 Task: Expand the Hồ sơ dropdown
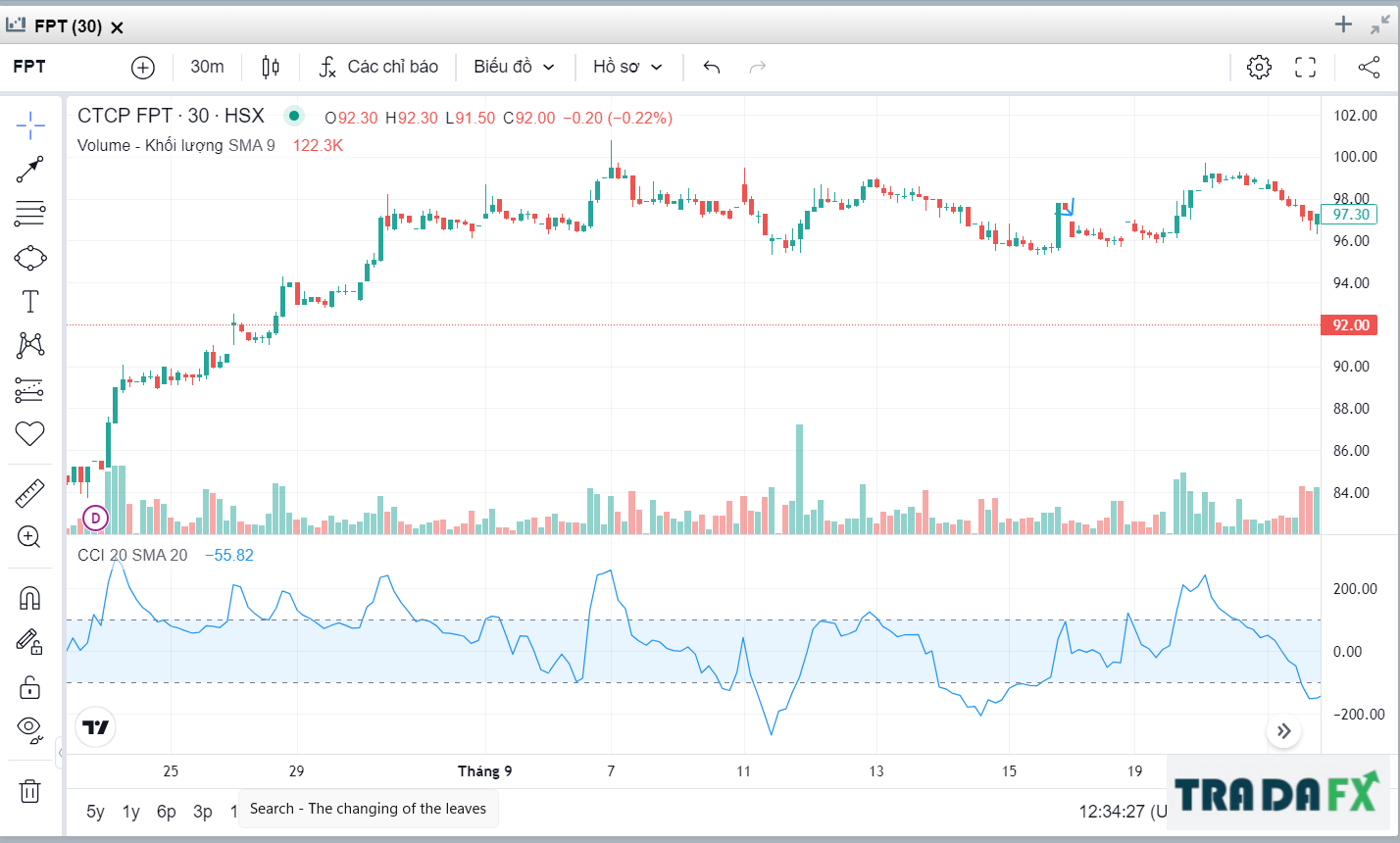627,67
